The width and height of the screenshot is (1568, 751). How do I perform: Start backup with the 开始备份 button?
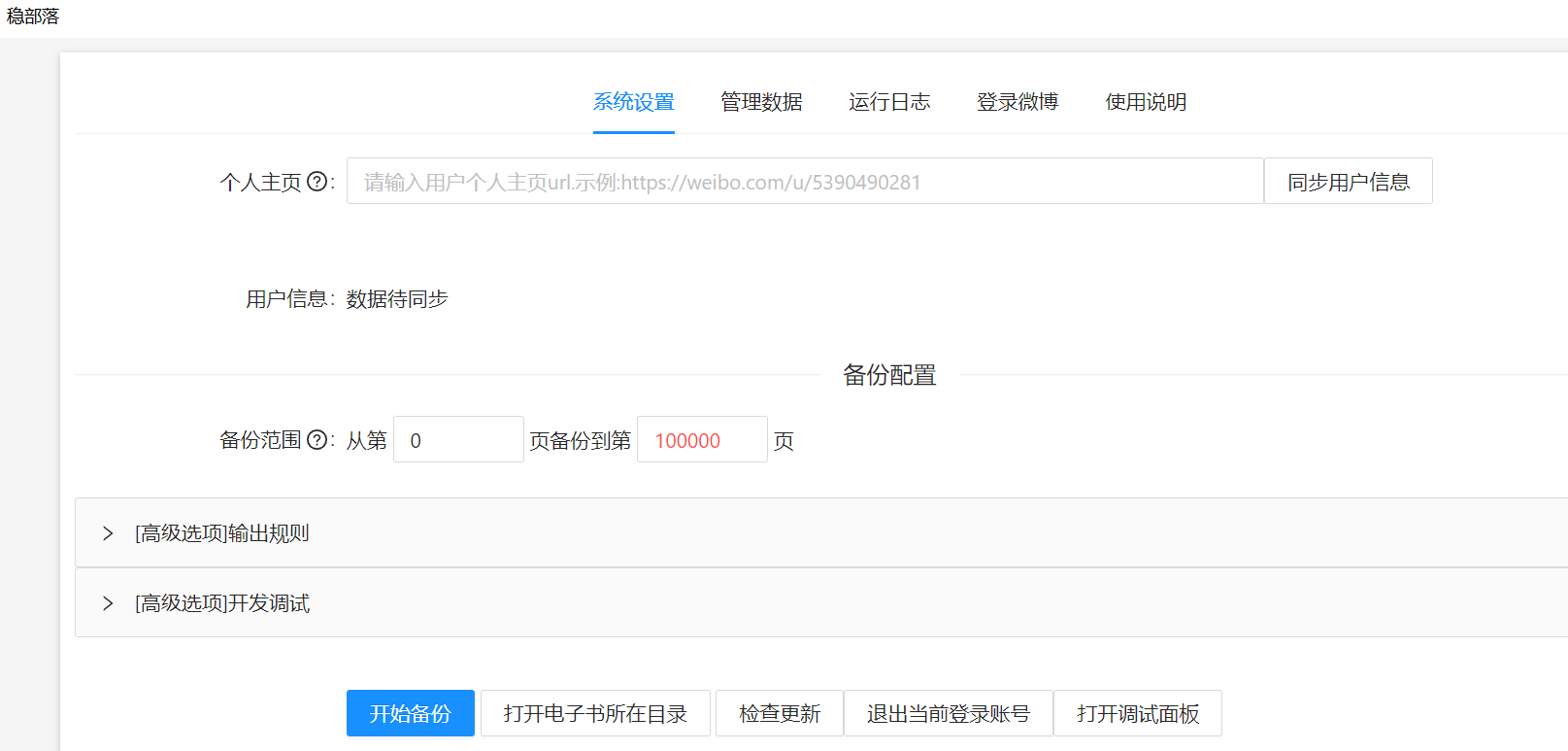click(410, 714)
